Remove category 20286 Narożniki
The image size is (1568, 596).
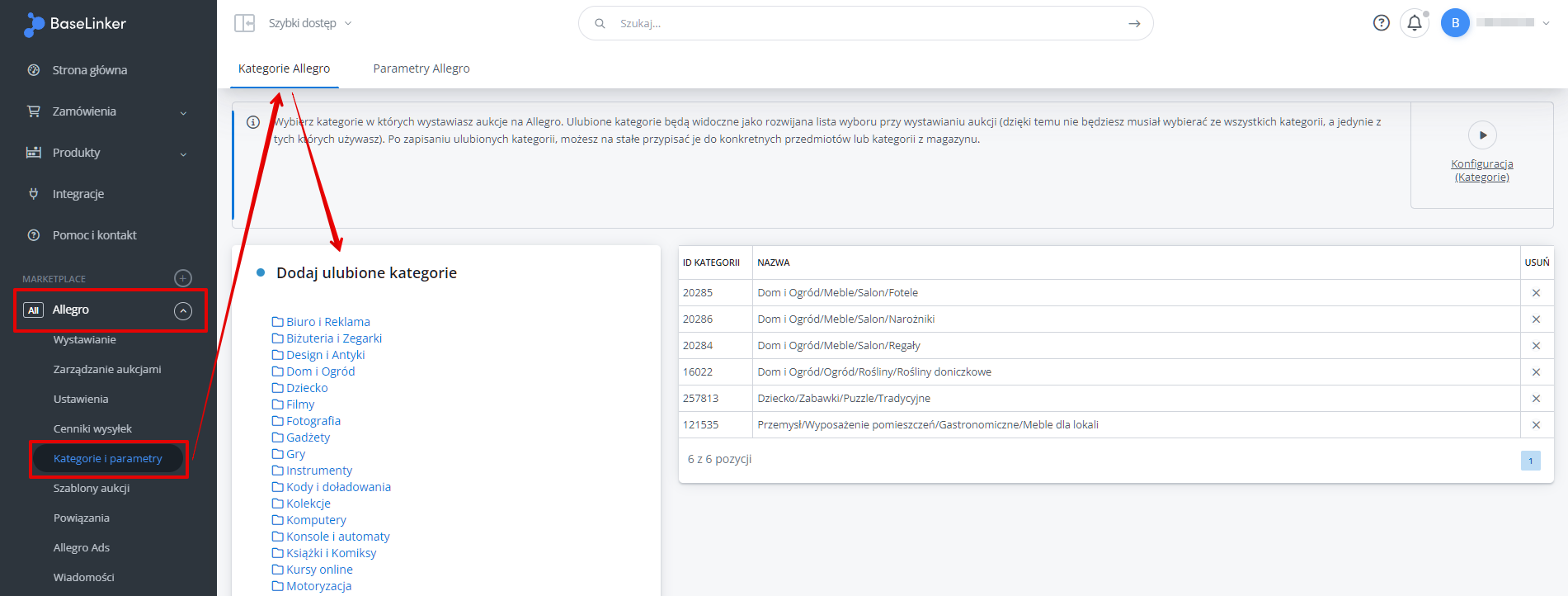click(x=1536, y=319)
